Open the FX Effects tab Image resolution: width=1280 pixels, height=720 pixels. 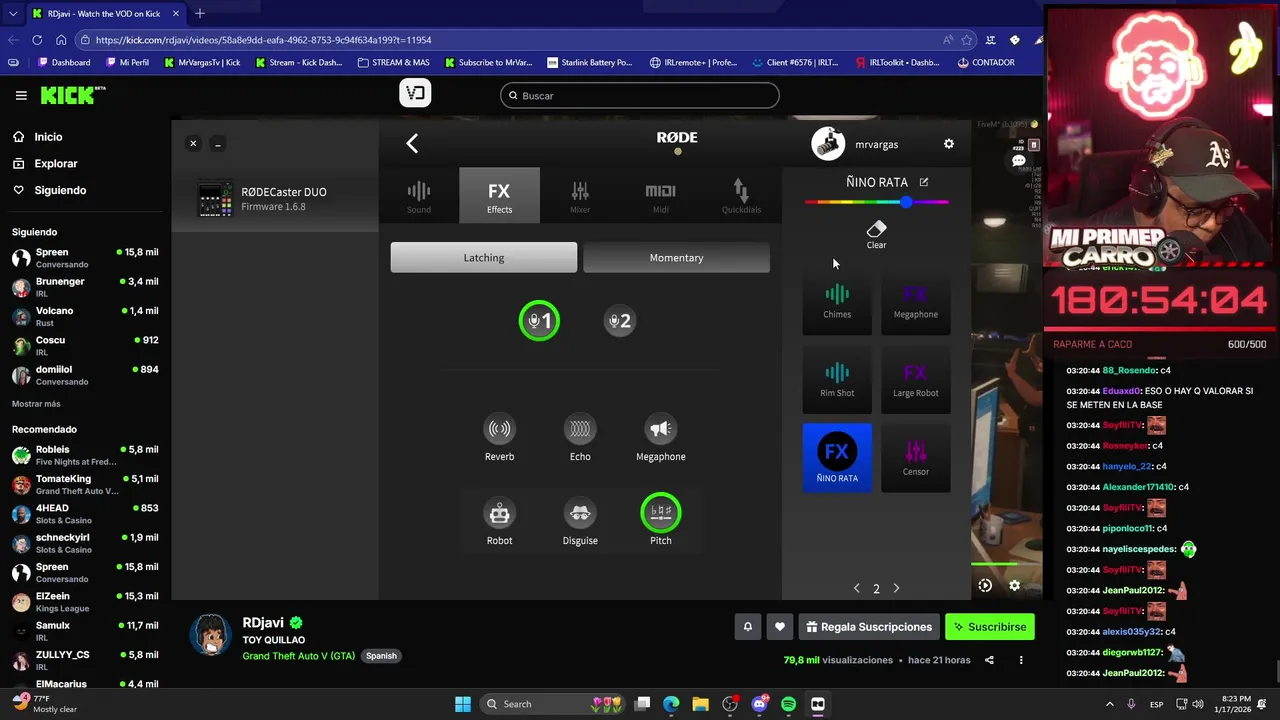coord(499,196)
